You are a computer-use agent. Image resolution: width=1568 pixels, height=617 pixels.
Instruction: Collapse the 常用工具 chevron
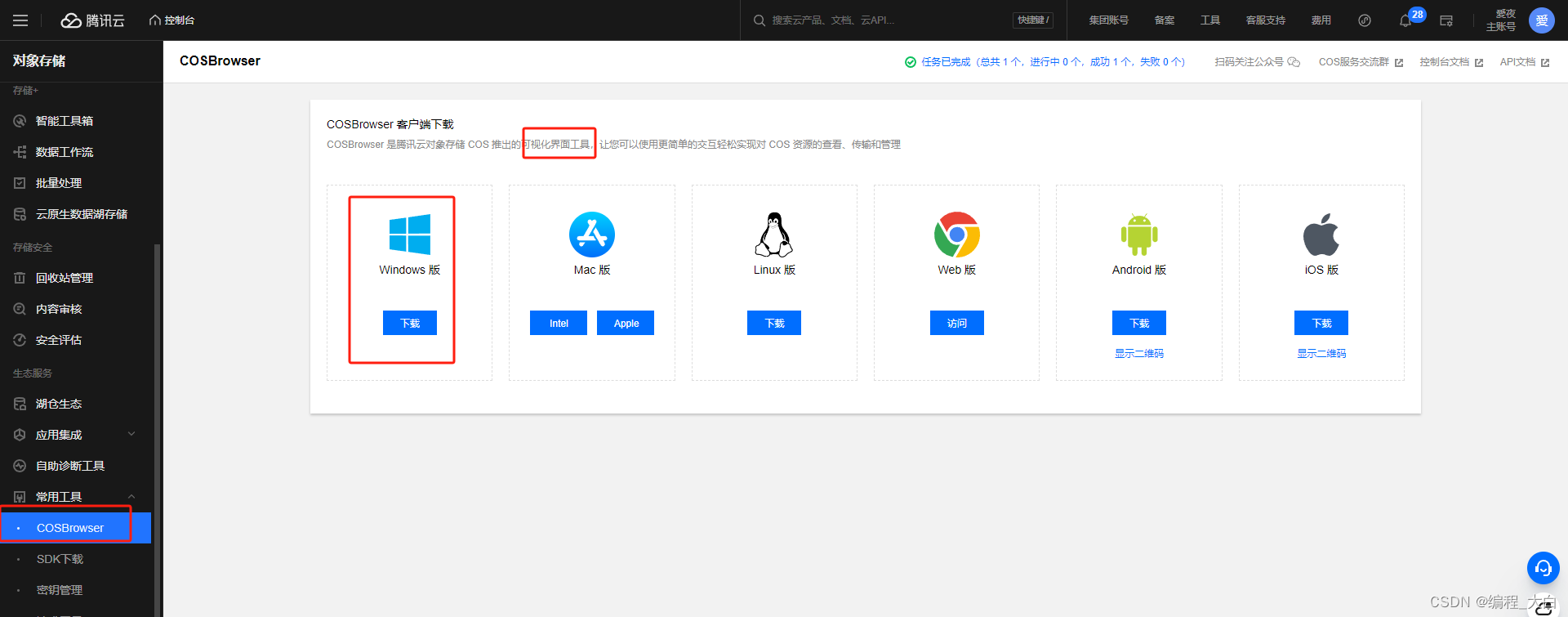(x=131, y=497)
